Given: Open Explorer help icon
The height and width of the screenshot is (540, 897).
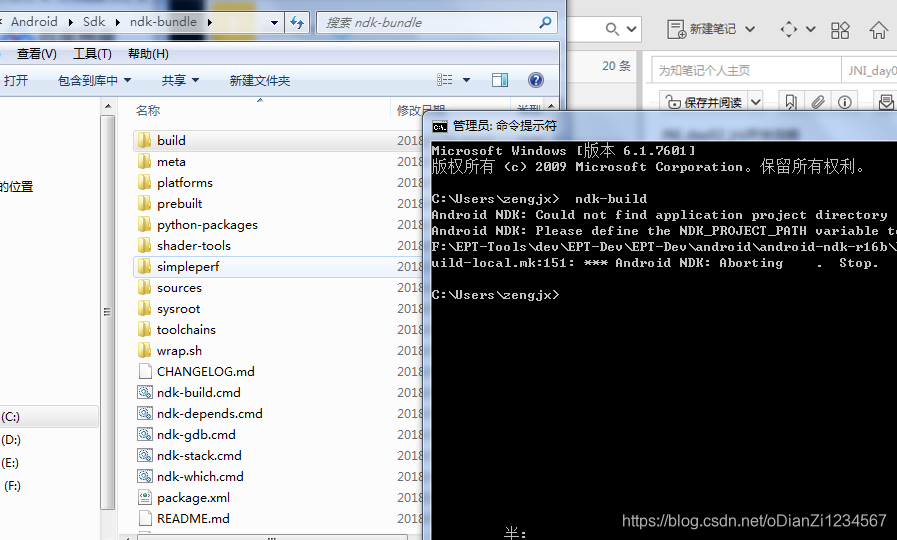Looking at the screenshot, I should click(x=536, y=80).
